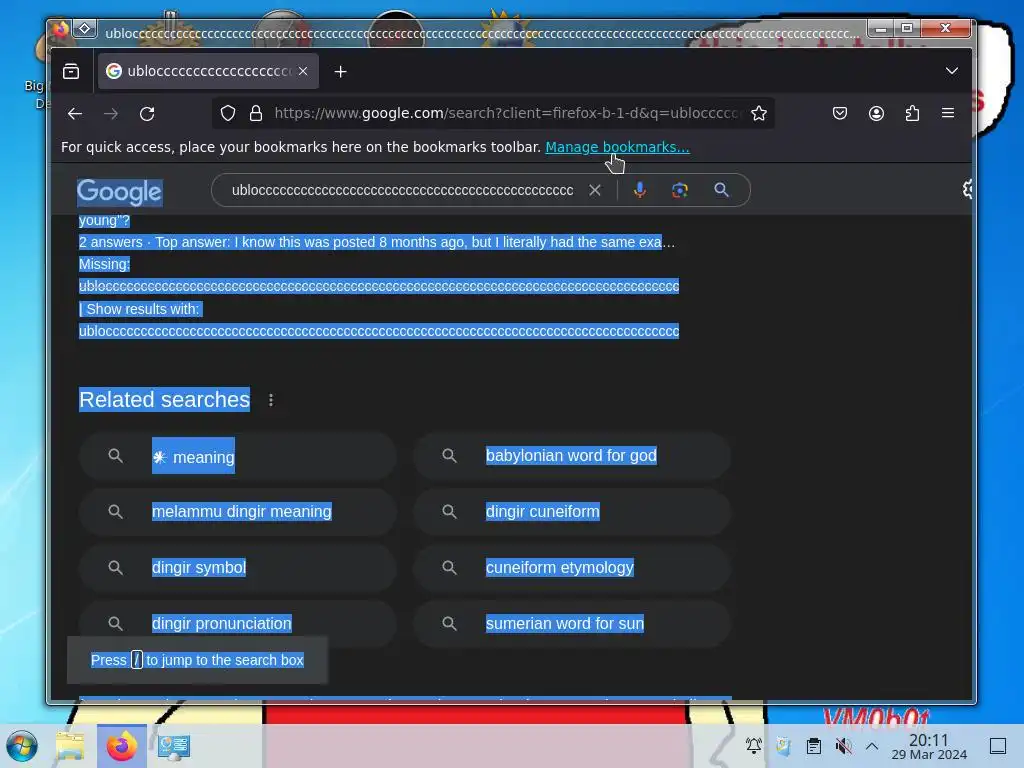Start voice search with the microphone icon
The image size is (1024, 768).
click(x=640, y=190)
